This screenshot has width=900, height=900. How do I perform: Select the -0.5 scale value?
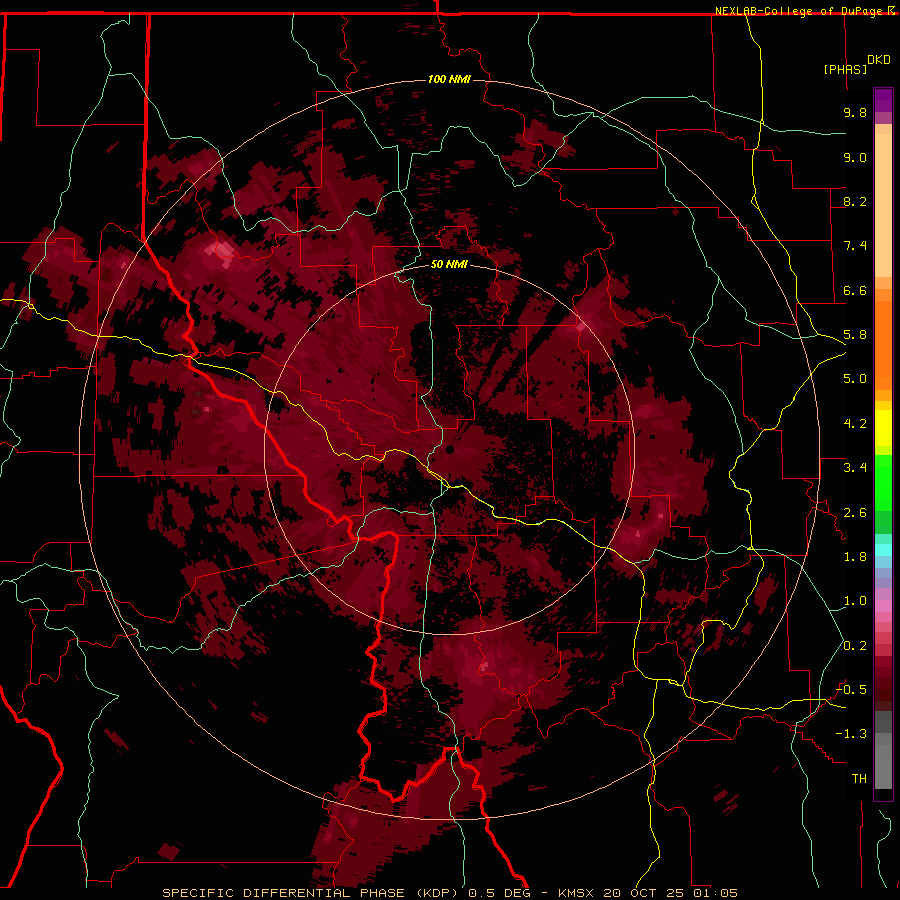851,690
